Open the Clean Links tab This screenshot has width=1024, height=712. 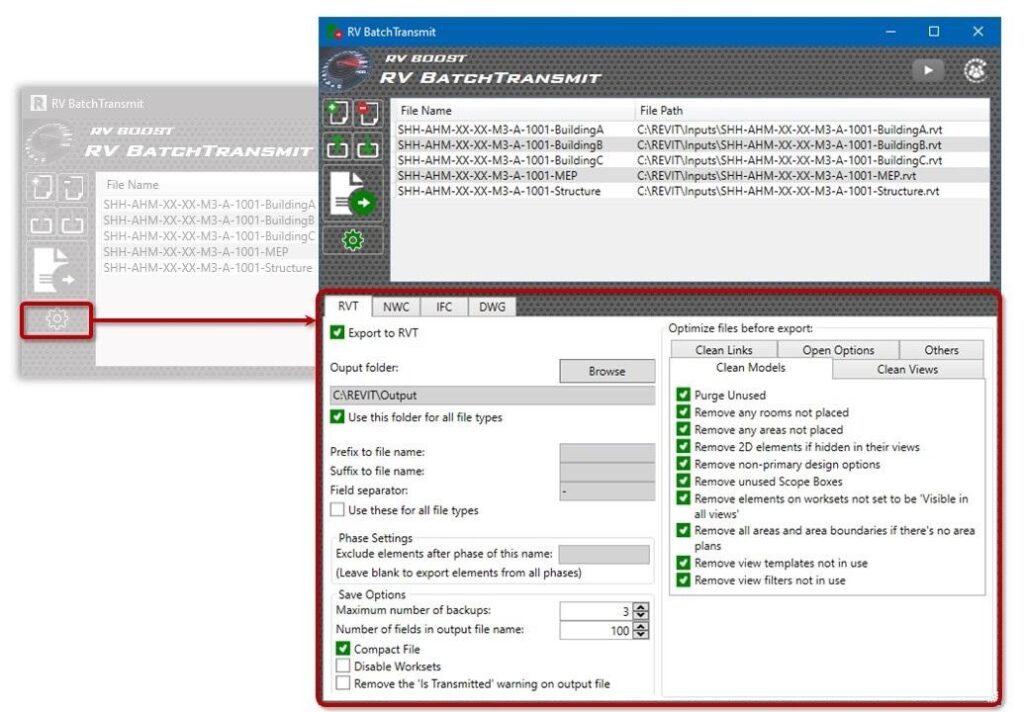(x=724, y=349)
